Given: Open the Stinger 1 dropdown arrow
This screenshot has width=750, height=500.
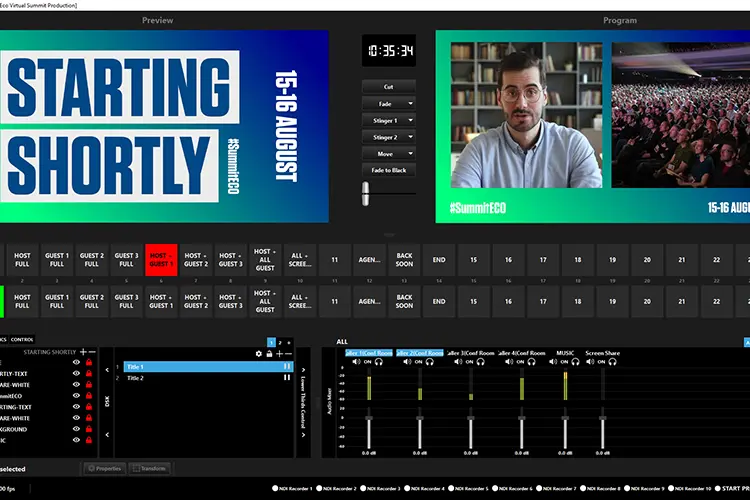Looking at the screenshot, I should coord(410,120).
